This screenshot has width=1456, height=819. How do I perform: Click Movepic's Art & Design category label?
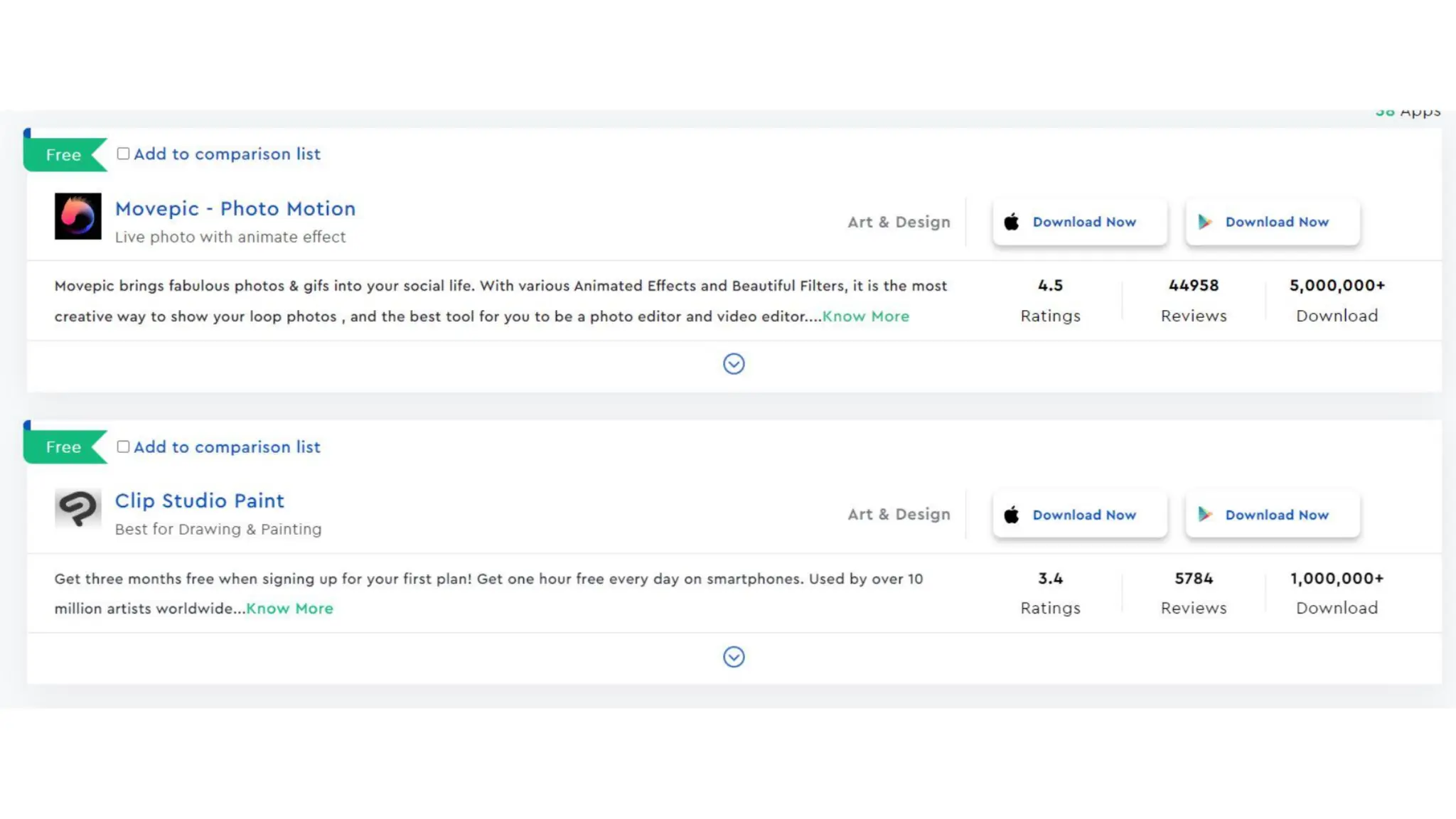click(x=899, y=222)
